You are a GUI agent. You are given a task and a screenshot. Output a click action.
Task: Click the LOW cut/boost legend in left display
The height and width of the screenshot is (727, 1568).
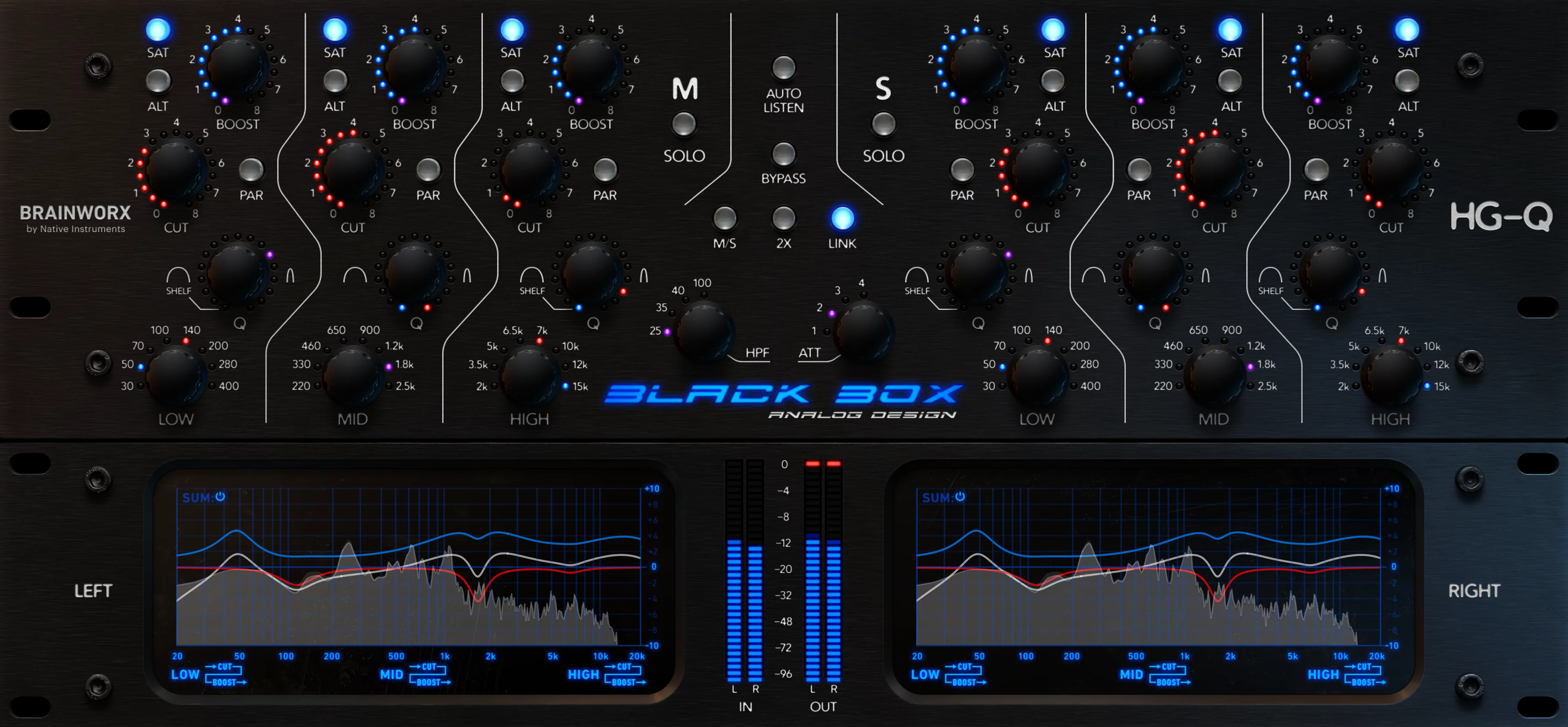click(x=210, y=674)
